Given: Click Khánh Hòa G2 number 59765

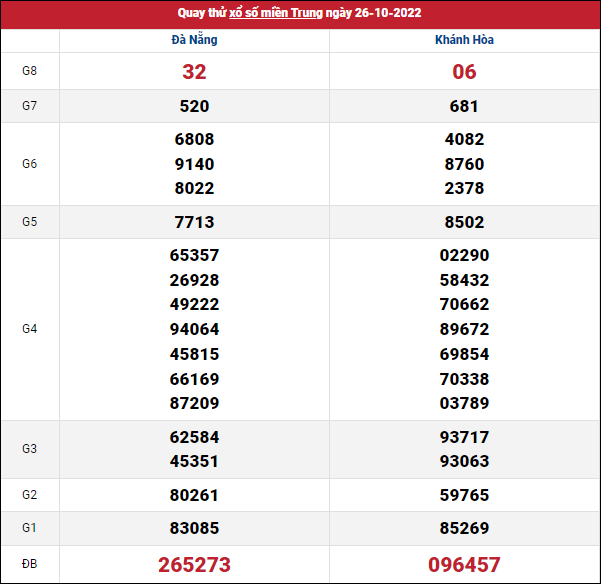Looking at the screenshot, I should (464, 495).
